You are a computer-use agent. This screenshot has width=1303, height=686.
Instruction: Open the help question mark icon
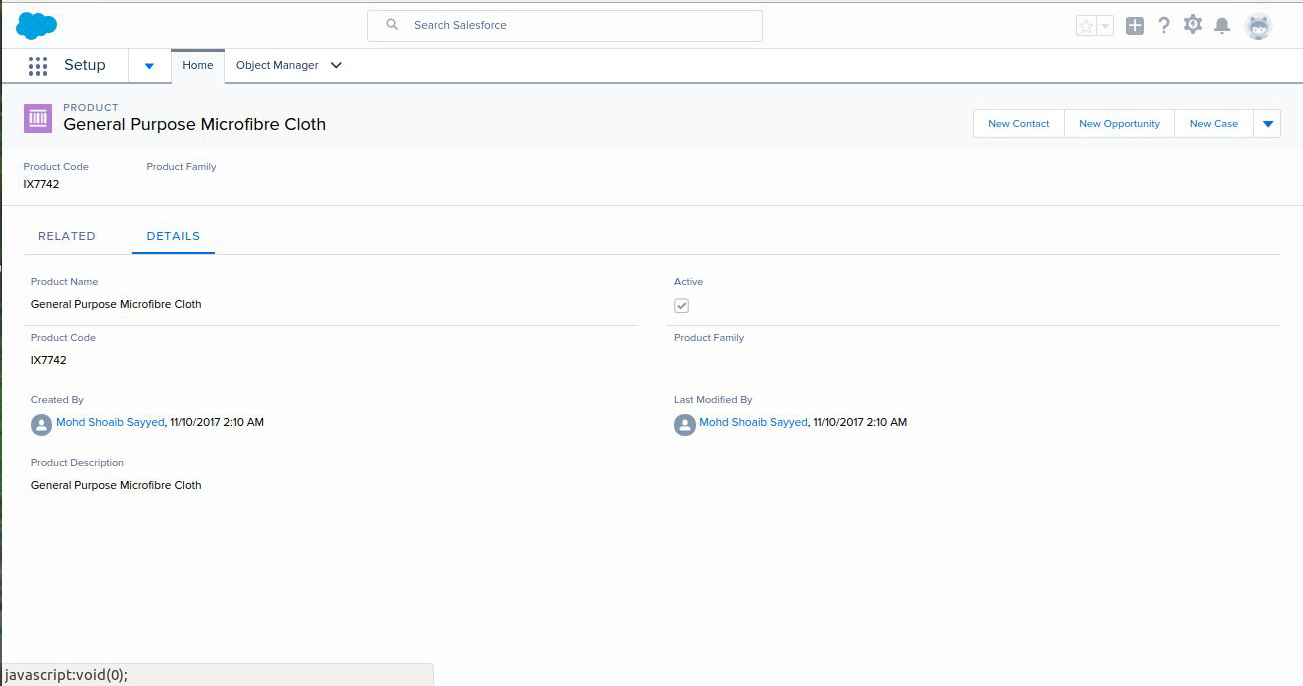point(1164,26)
